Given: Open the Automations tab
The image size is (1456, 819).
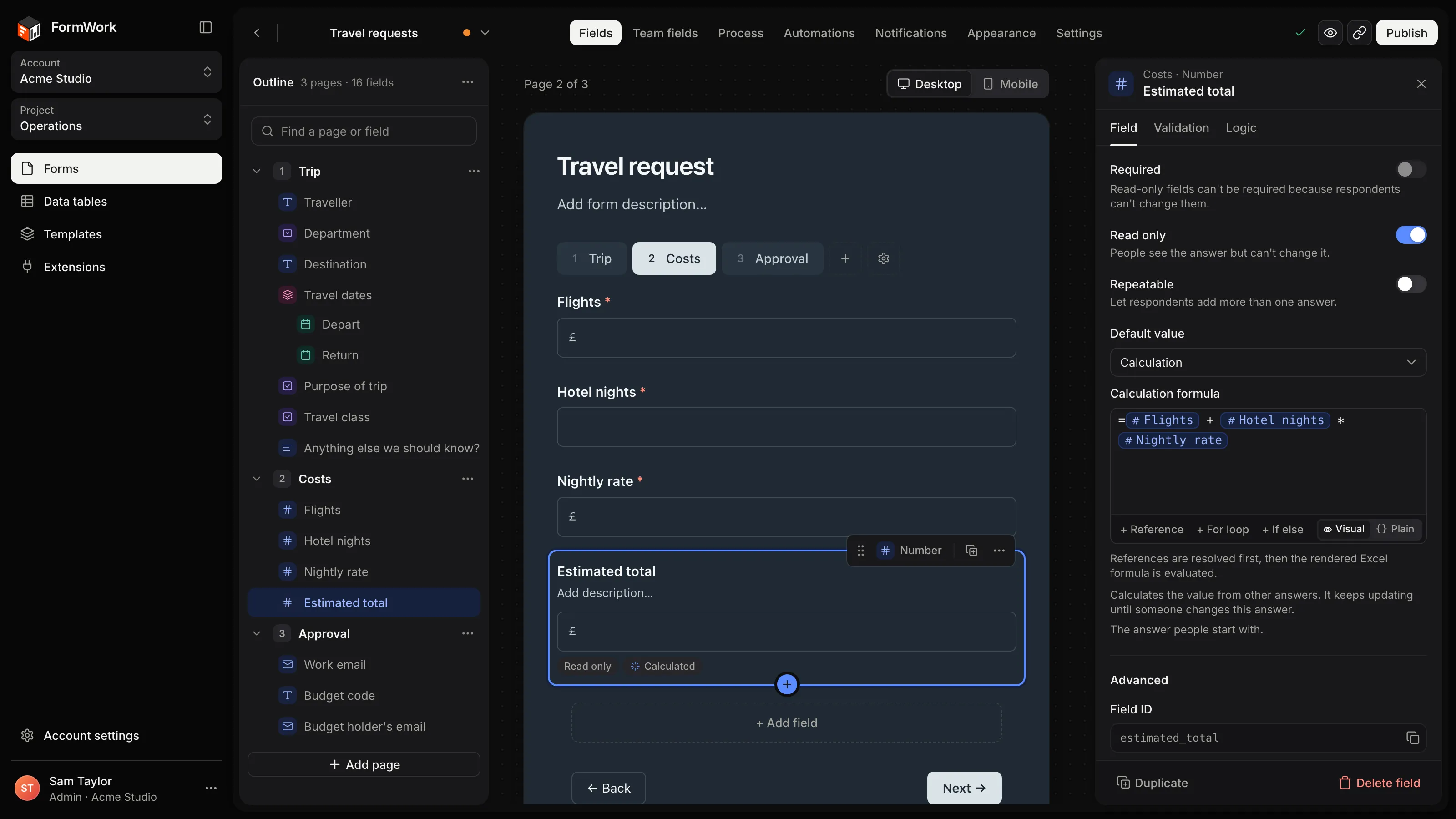Looking at the screenshot, I should pos(819,33).
